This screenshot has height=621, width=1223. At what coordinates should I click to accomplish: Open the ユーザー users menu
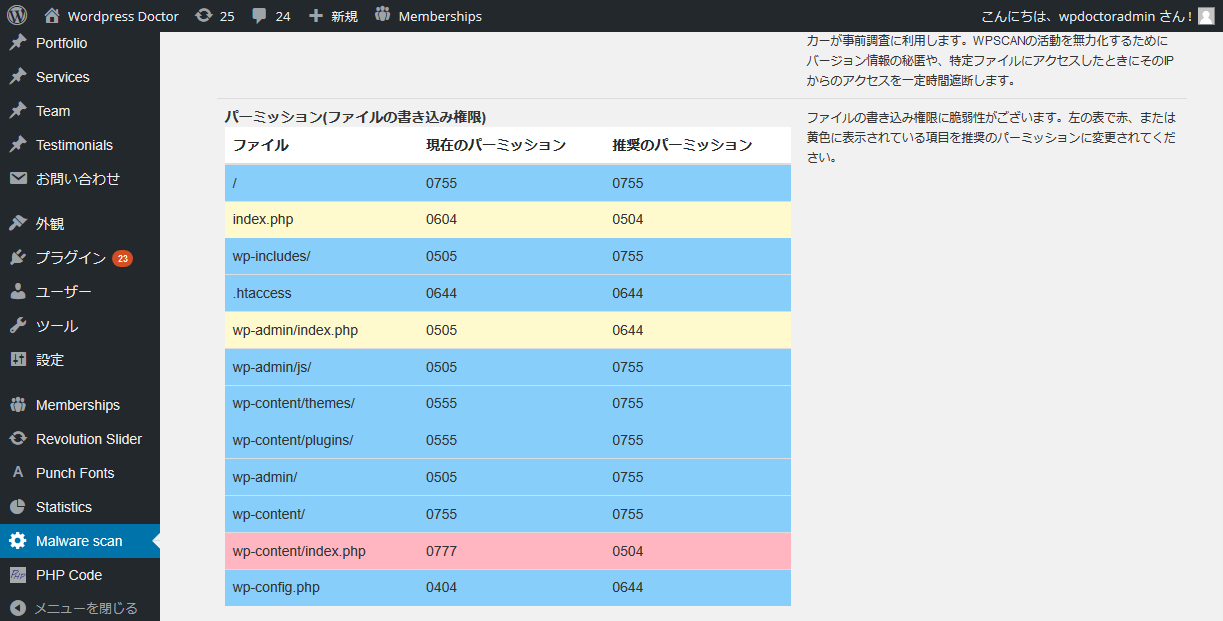(63, 292)
